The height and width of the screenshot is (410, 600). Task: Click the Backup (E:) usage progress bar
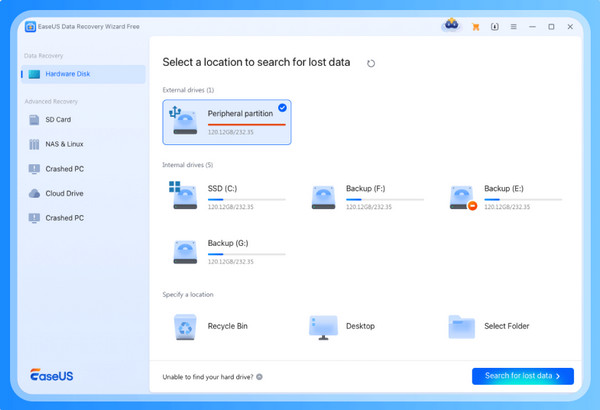523,199
